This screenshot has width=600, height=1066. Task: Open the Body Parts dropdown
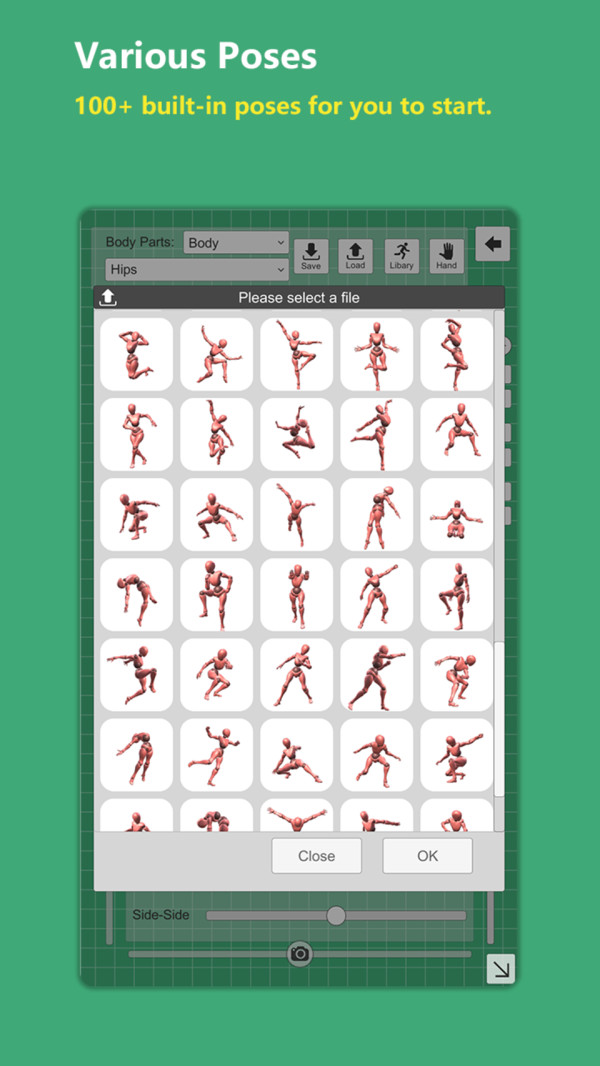(235, 243)
